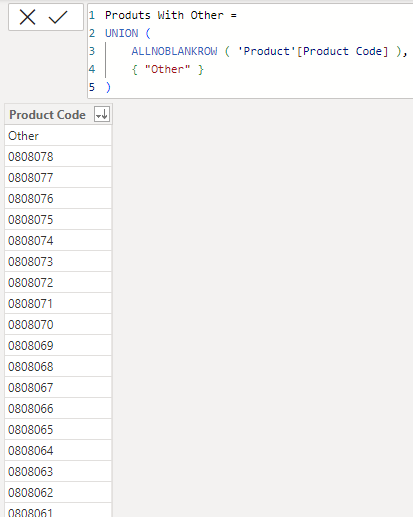The height and width of the screenshot is (517, 413).
Task: Click the 'Produts With Other' table name text
Action: (x=164, y=15)
